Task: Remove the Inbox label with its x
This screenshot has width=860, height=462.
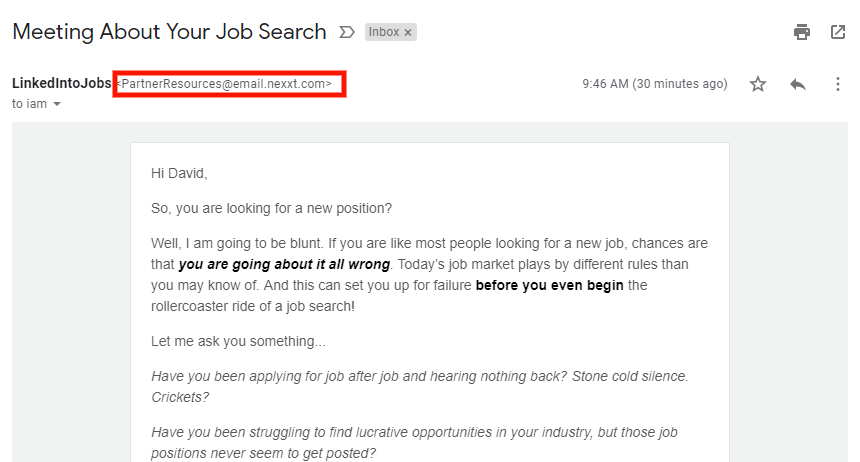Action: click(408, 33)
